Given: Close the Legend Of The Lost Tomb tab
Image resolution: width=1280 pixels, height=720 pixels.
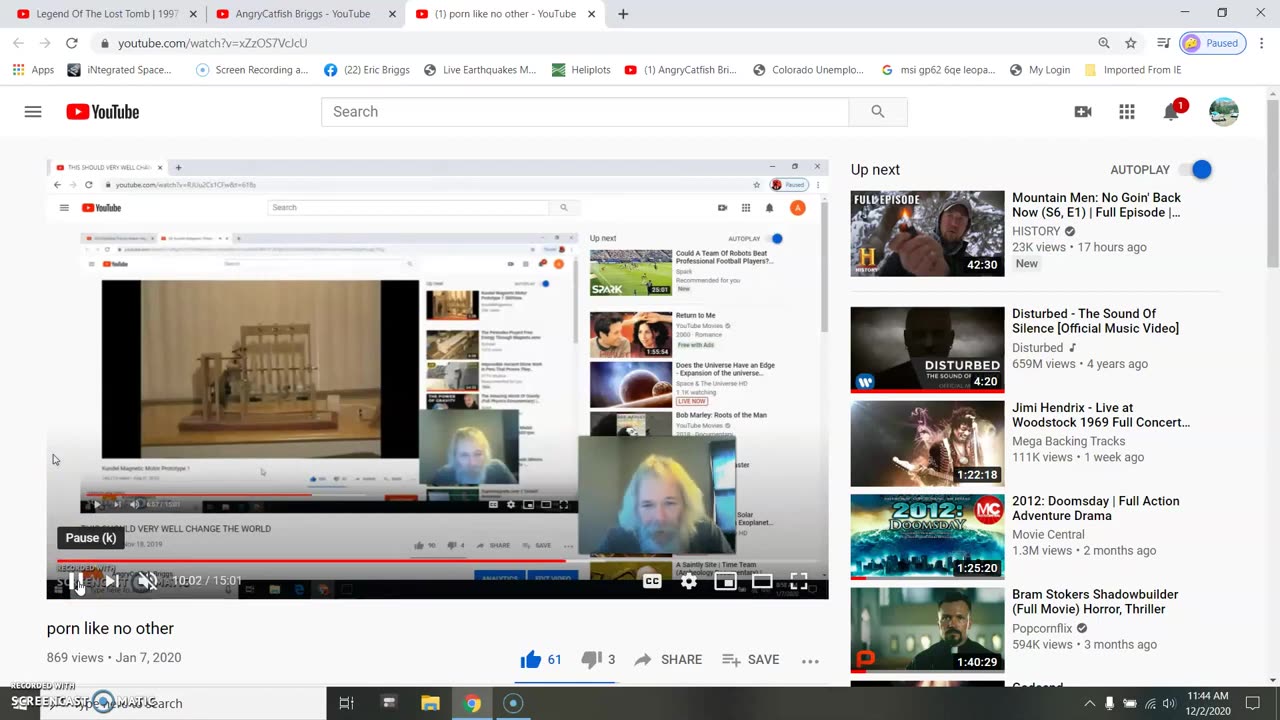Looking at the screenshot, I should point(193,14).
